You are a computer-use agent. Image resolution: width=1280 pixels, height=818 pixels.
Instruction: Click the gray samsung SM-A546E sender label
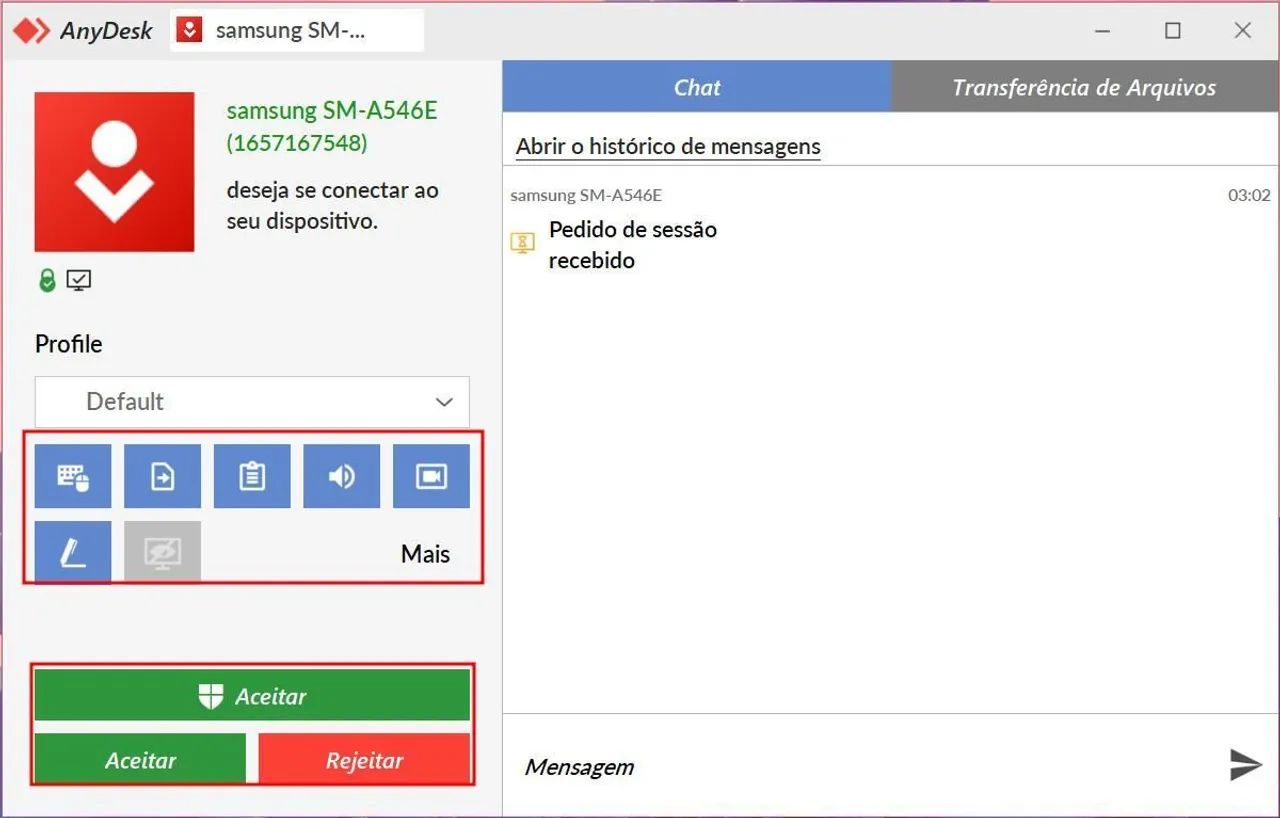(x=586, y=195)
